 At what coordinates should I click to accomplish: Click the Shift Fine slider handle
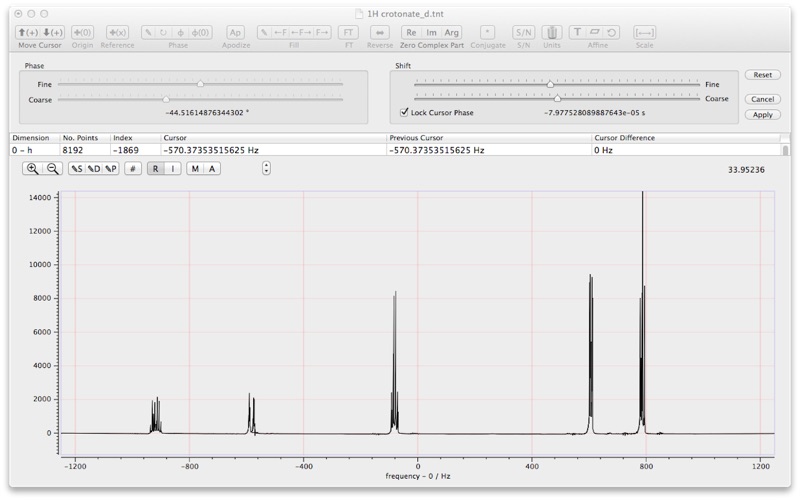click(550, 84)
